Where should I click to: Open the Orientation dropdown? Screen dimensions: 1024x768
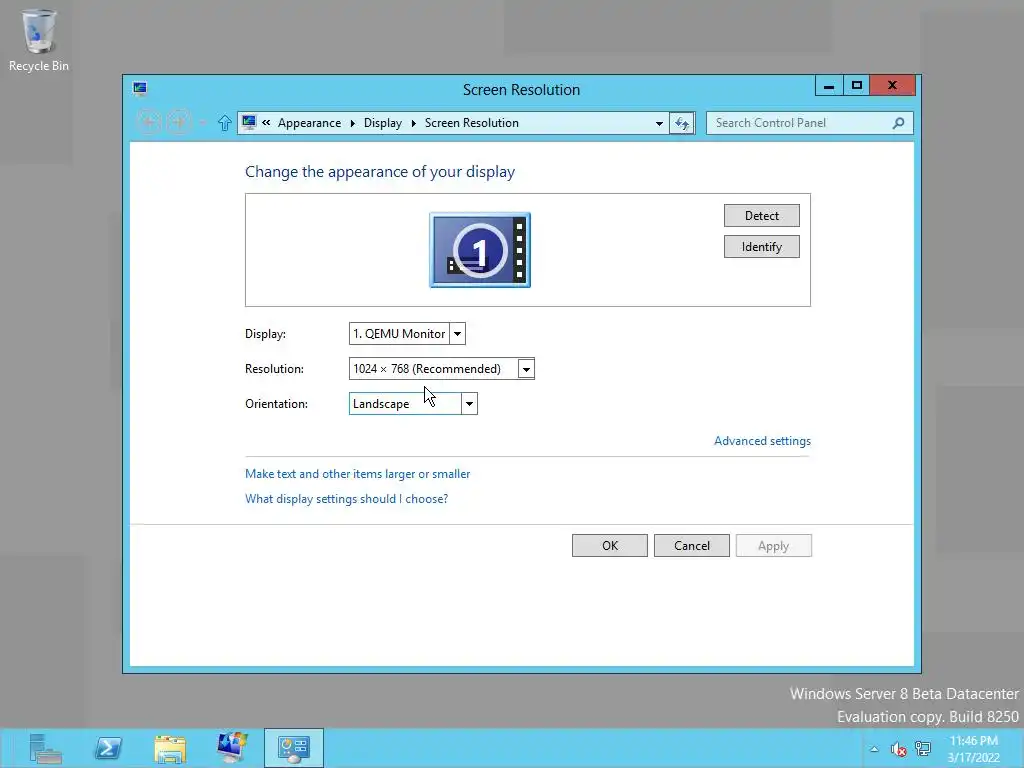click(x=469, y=404)
